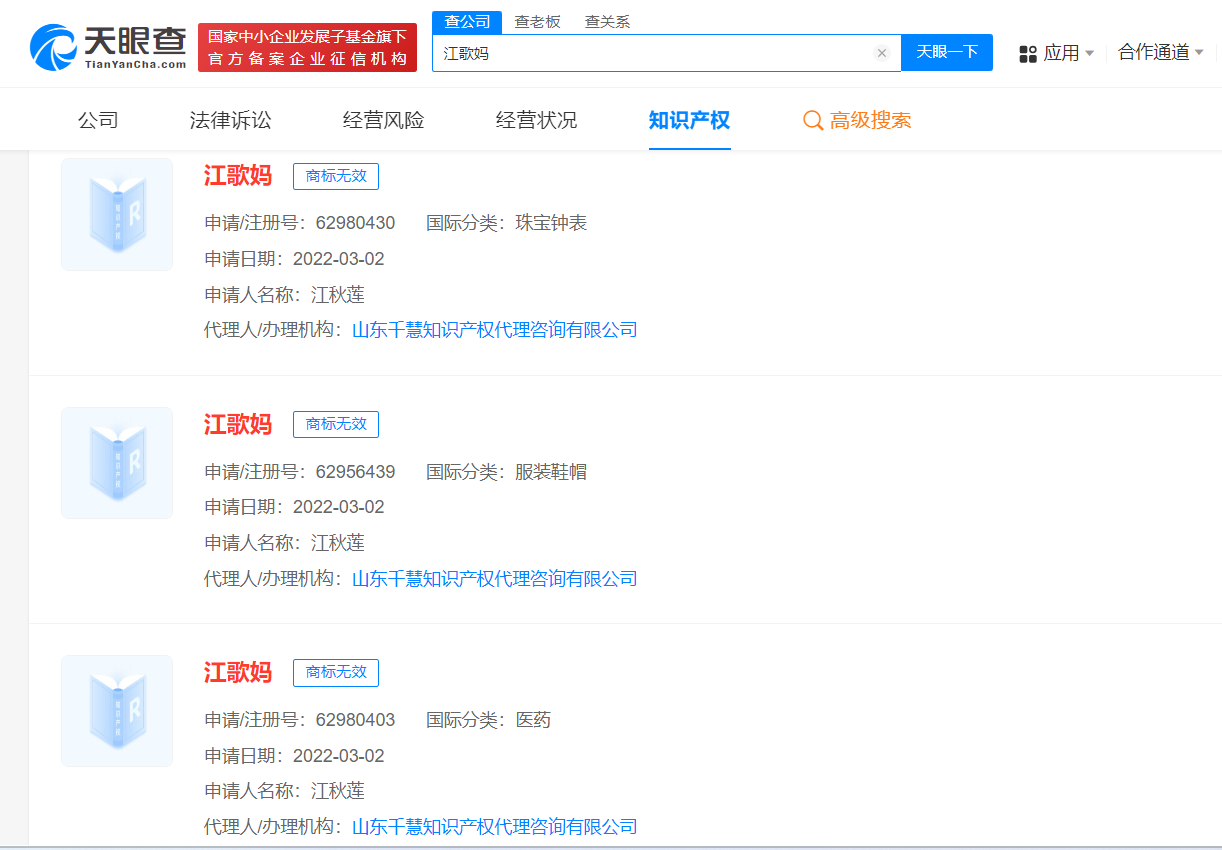Click application date in 珠宝钟表 entry
The height and width of the screenshot is (850, 1222).
tap(338, 259)
